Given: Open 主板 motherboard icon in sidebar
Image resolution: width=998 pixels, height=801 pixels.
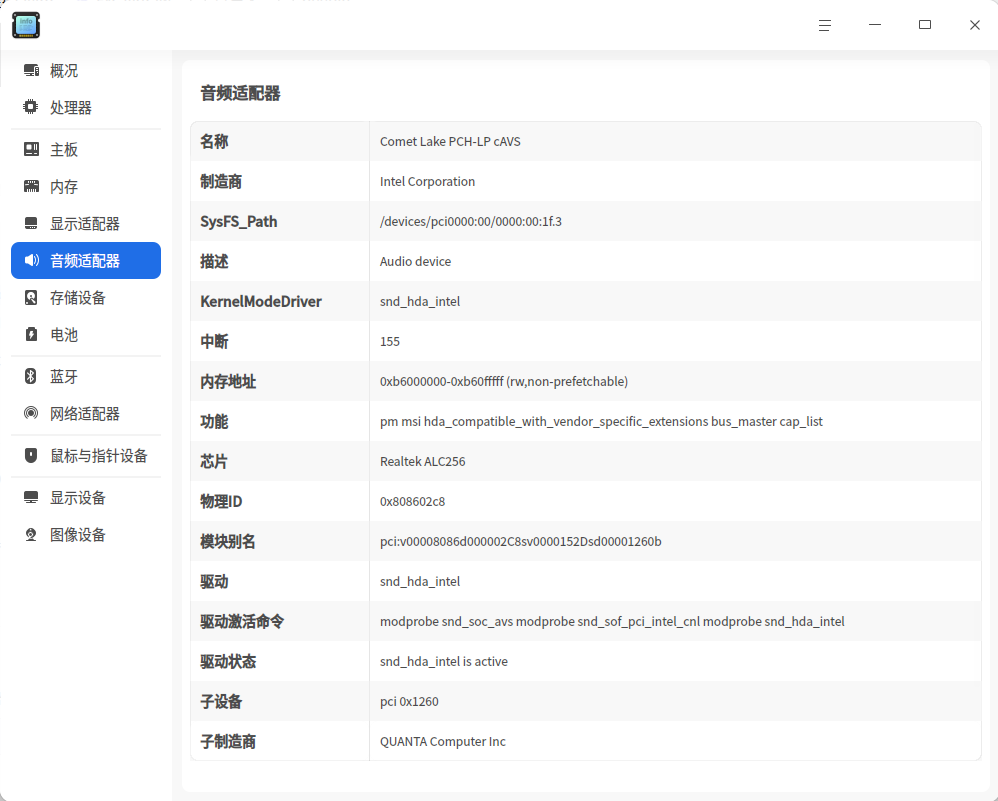Looking at the screenshot, I should click(x=31, y=149).
